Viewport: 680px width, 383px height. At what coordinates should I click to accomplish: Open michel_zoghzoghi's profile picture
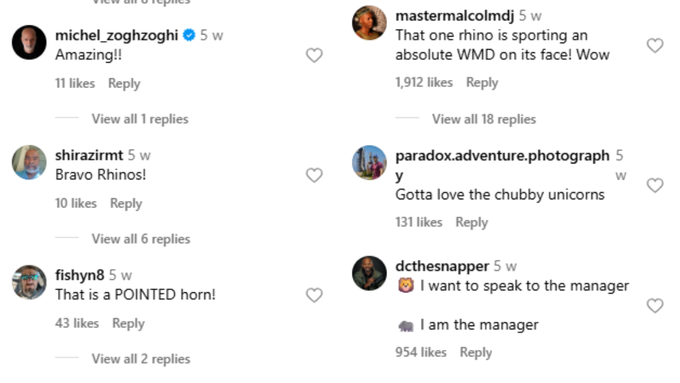tap(29, 42)
